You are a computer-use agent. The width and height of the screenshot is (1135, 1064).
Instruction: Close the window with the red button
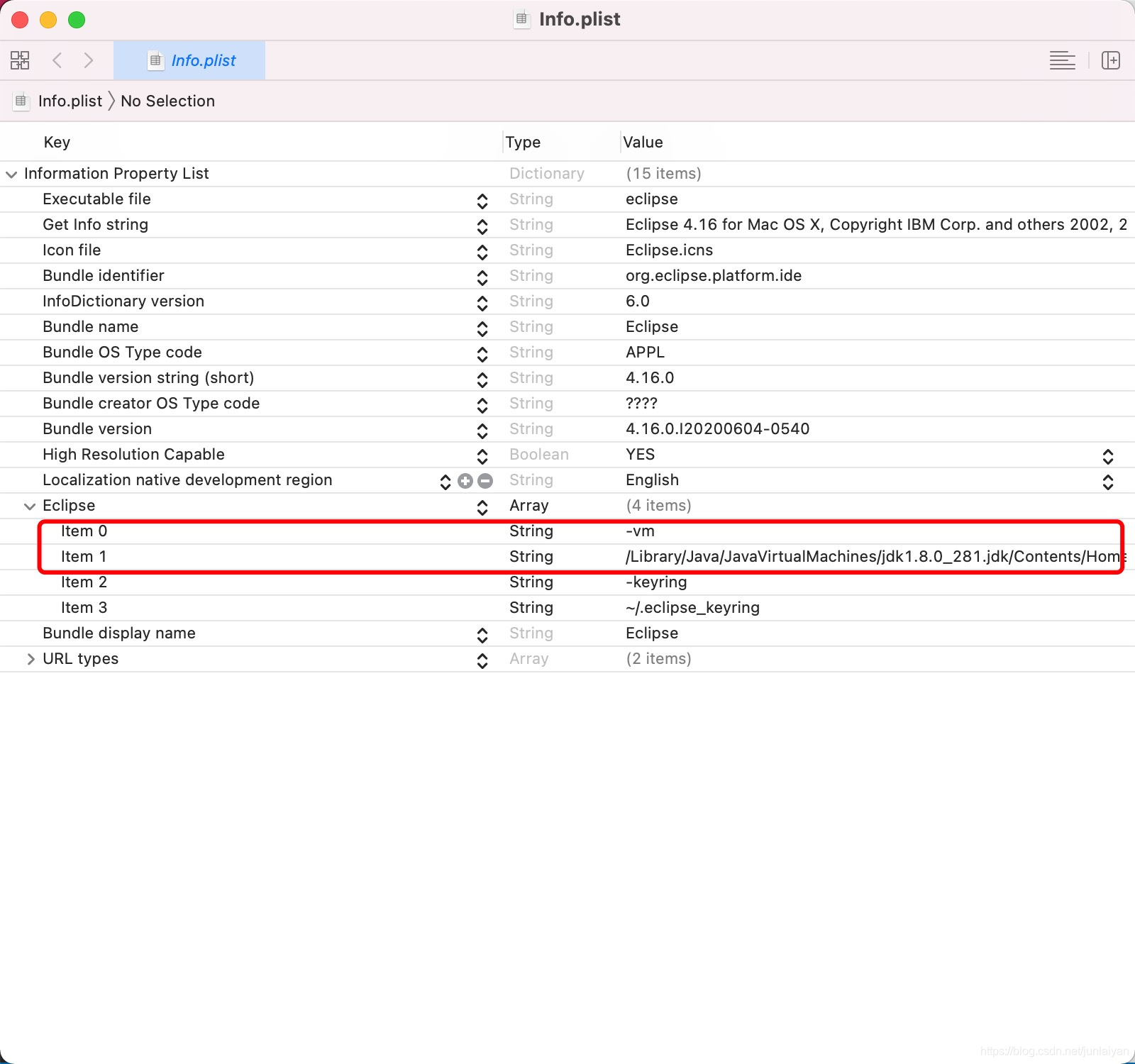click(20, 20)
